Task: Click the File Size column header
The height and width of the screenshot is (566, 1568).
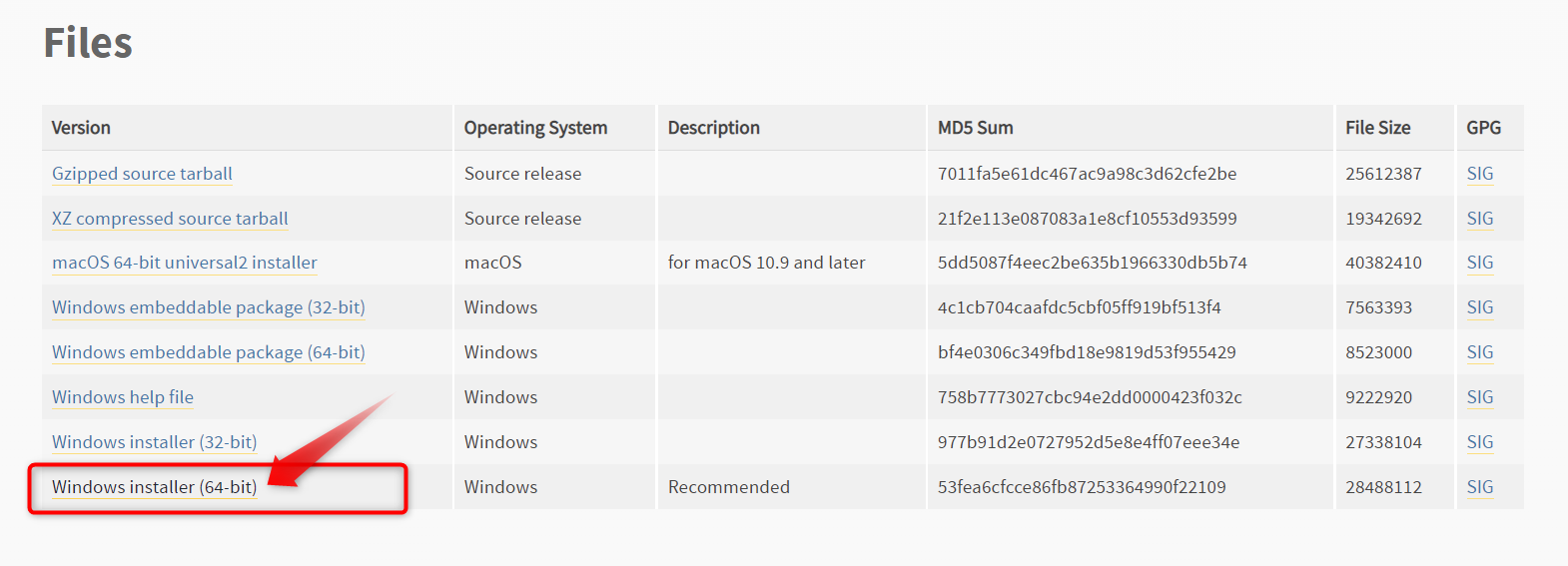Action: coord(1377,128)
